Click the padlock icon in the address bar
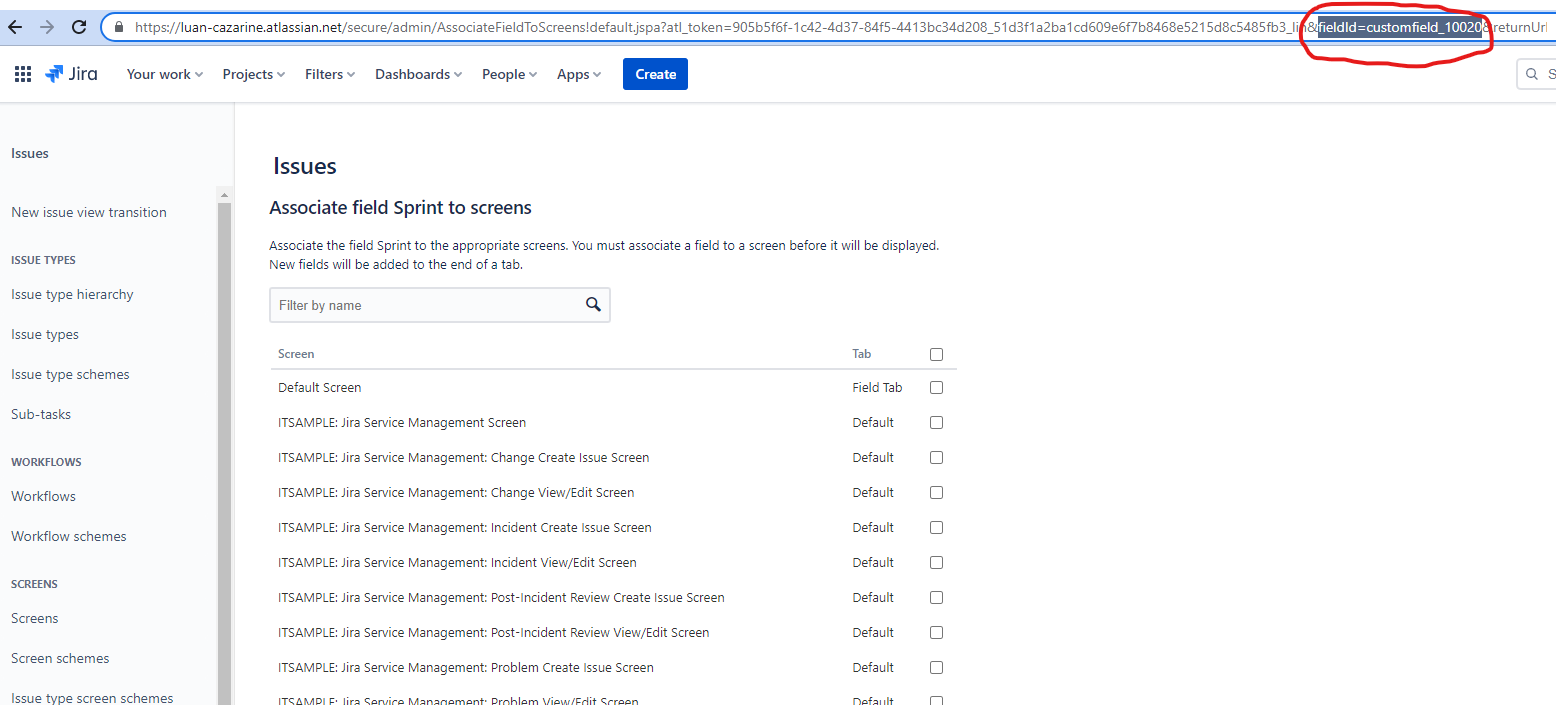1556x705 pixels. pyautogui.click(x=119, y=26)
